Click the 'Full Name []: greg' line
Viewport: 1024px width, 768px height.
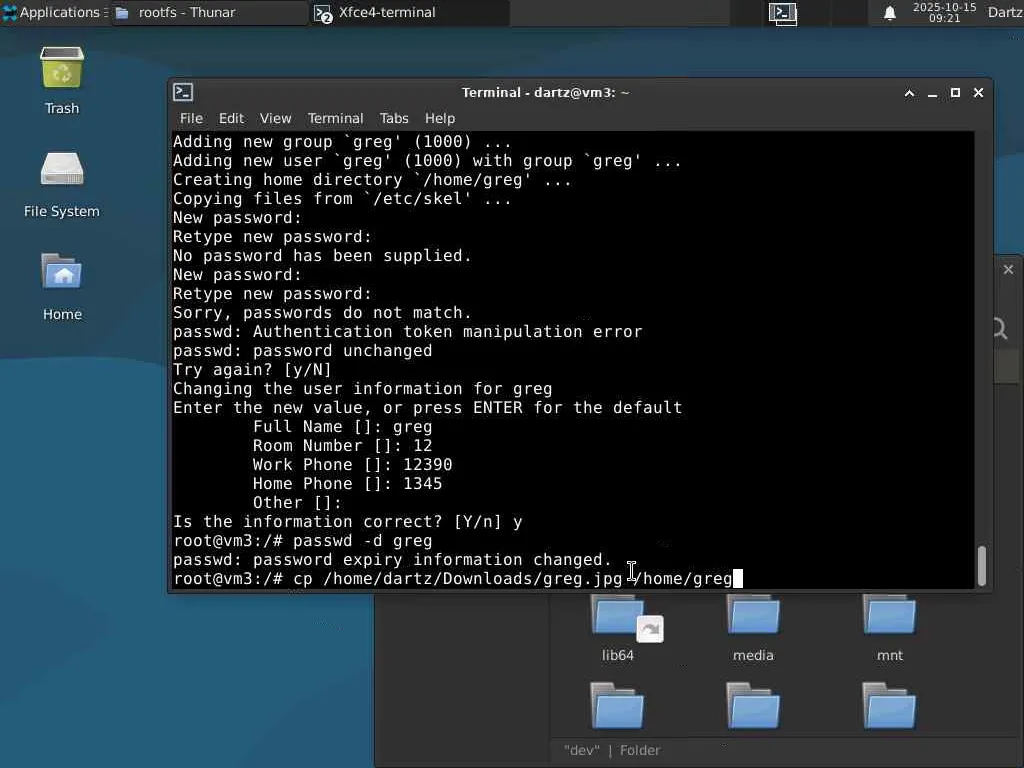(x=343, y=426)
